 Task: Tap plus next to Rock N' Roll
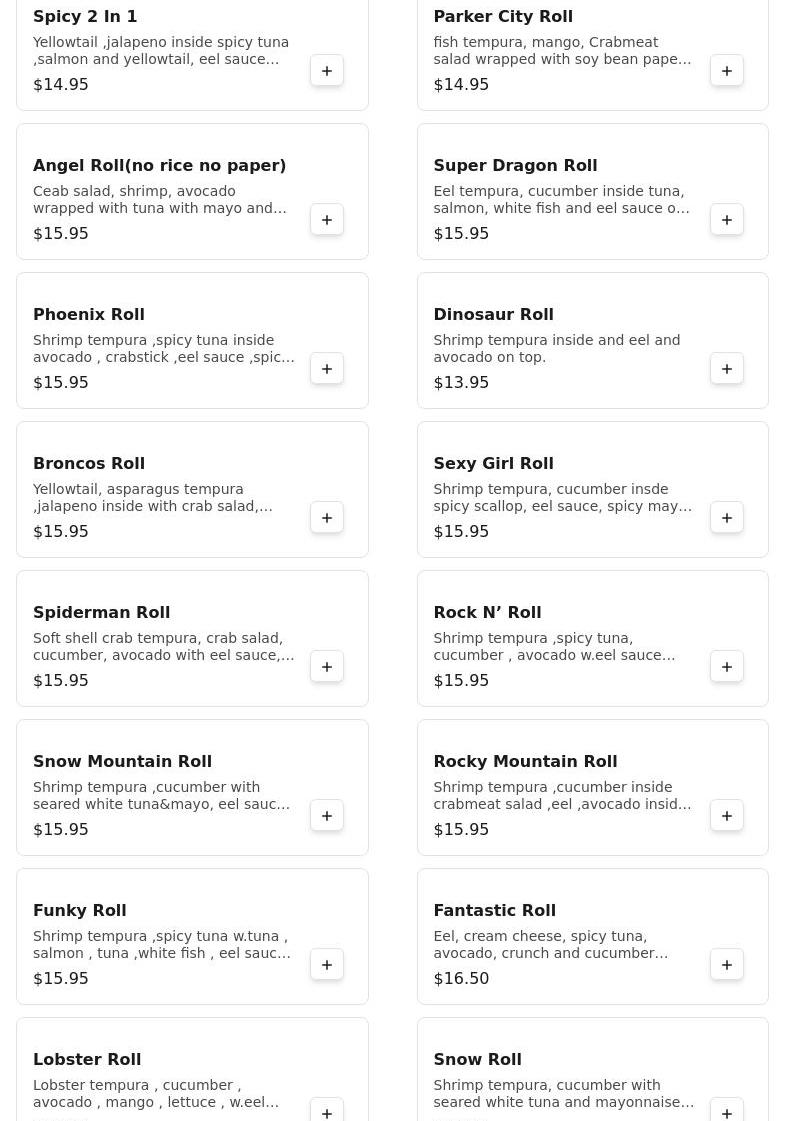coord(727,667)
